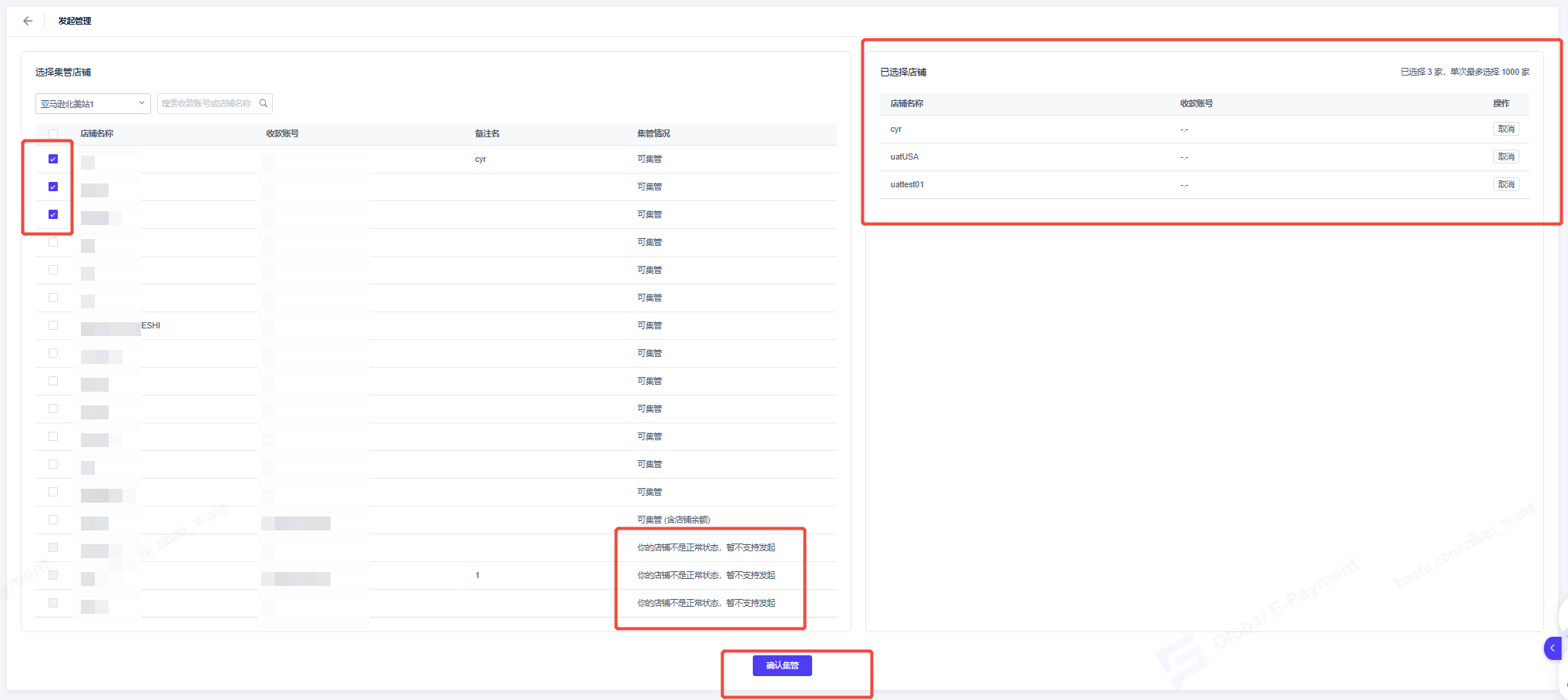Click the purple side panel arrow tab

coord(1552,648)
